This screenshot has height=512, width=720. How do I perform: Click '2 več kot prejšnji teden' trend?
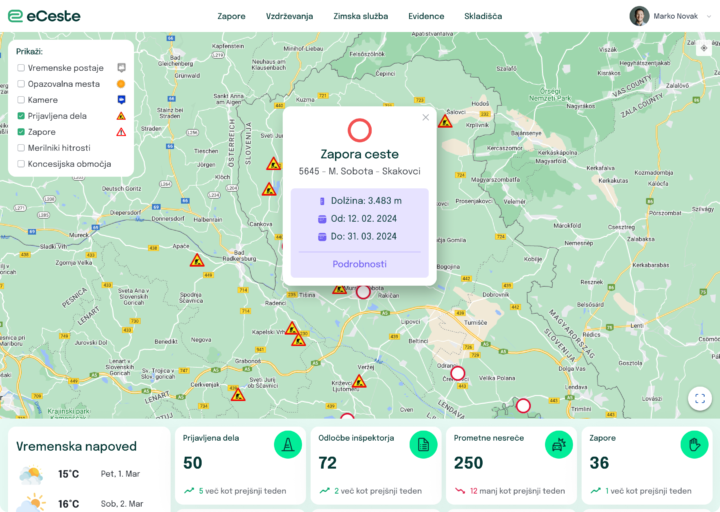371,491
